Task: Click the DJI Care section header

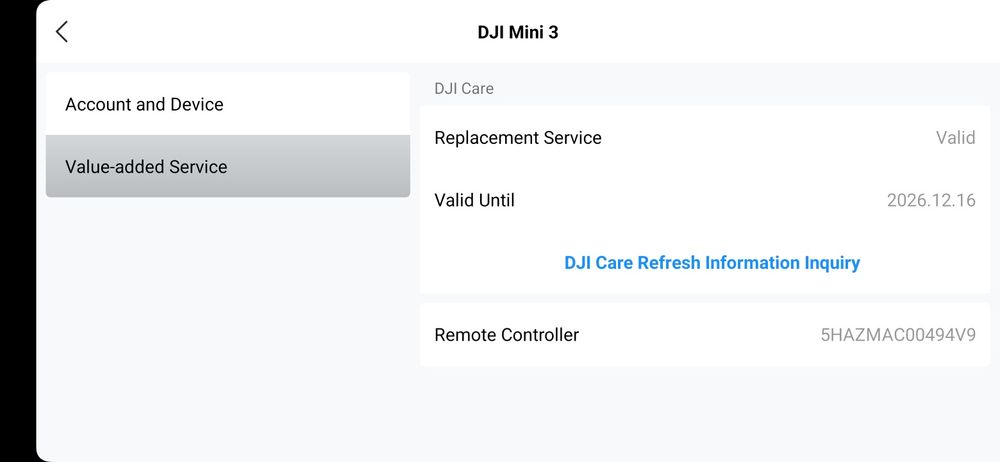Action: [464, 88]
